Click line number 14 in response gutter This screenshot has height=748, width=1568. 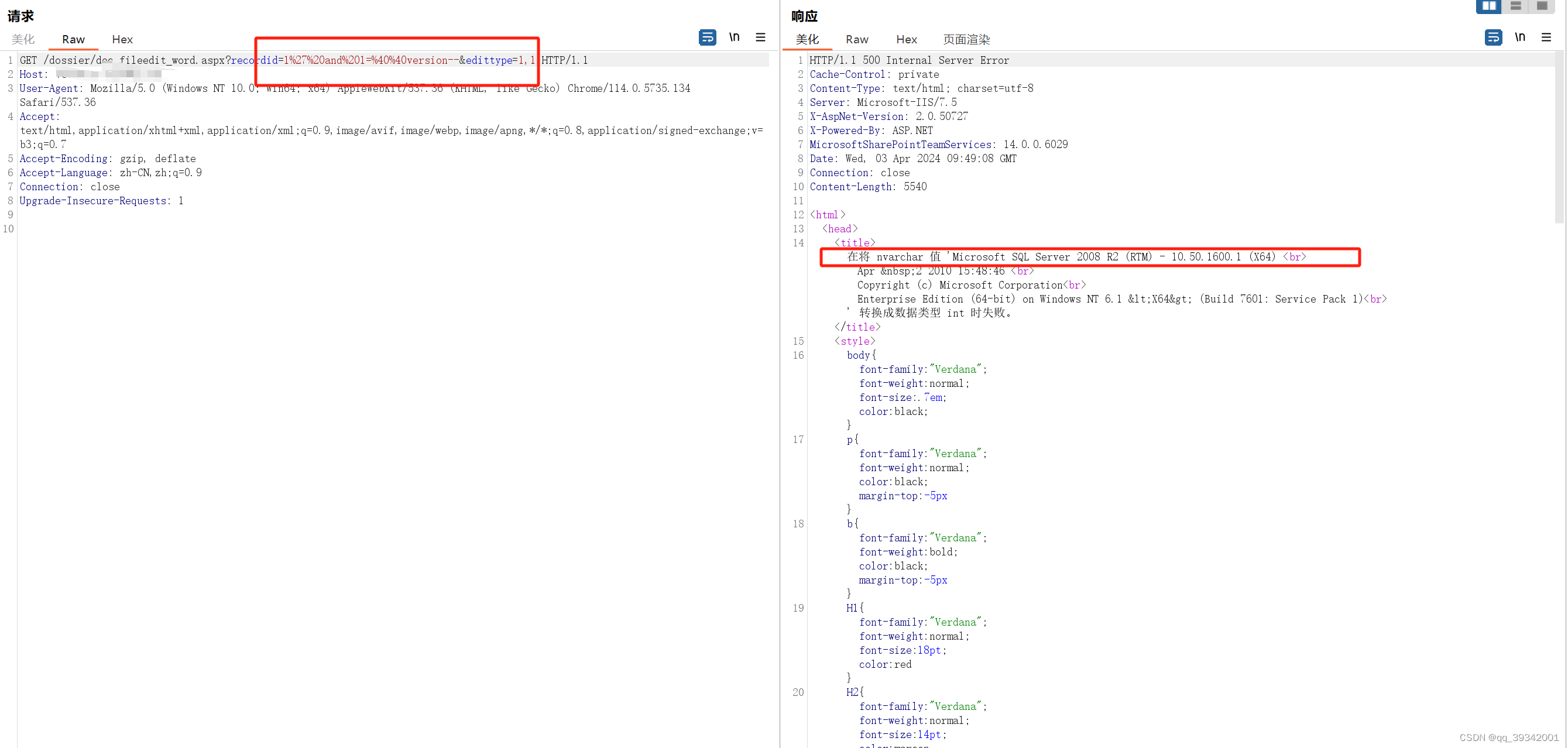(x=798, y=242)
